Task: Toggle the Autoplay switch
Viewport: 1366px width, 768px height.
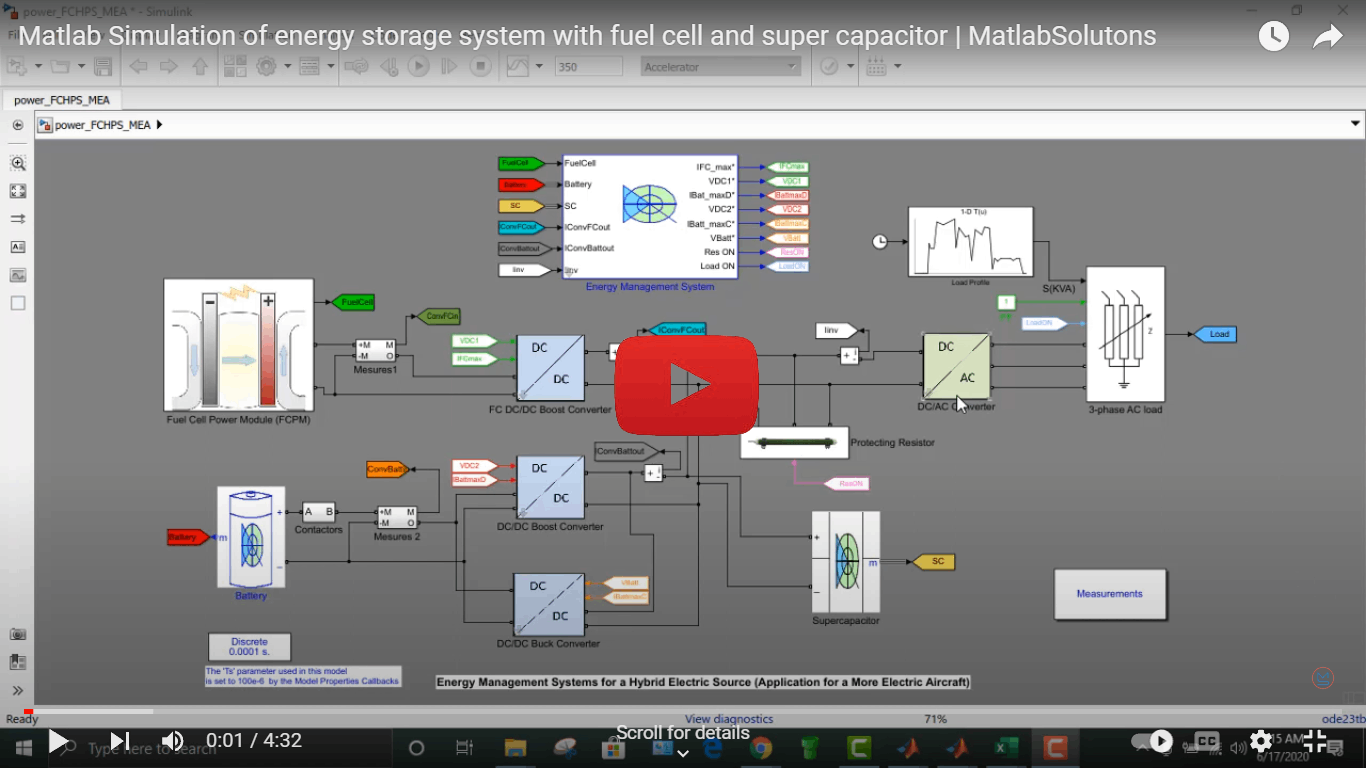Action: pyautogui.click(x=1151, y=741)
